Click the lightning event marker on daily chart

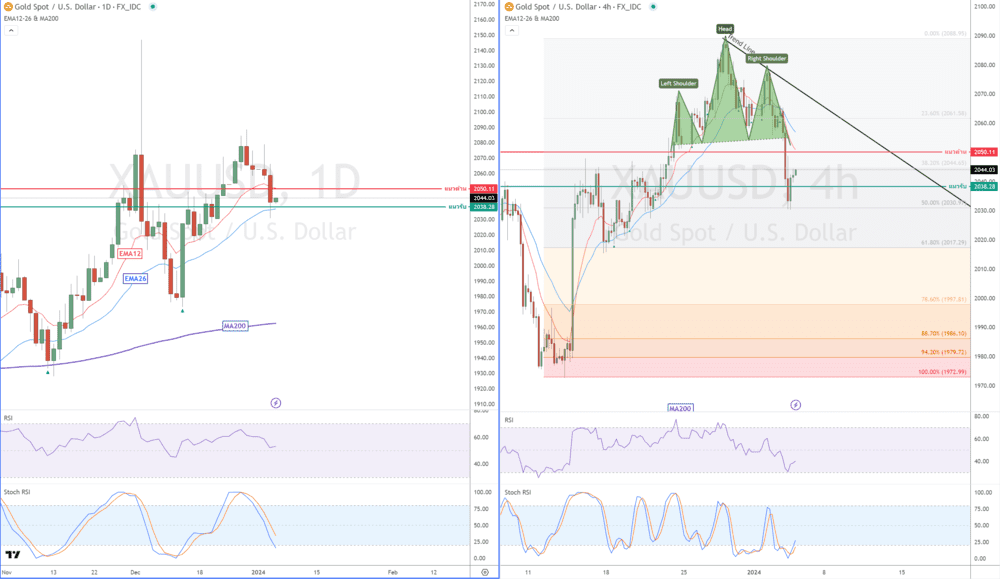[x=276, y=403]
